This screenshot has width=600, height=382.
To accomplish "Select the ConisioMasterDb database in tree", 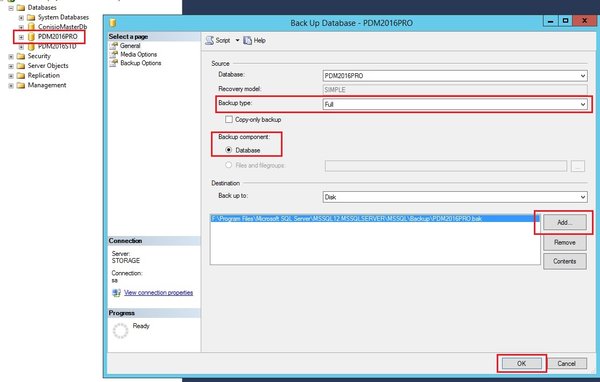I will point(62,27).
